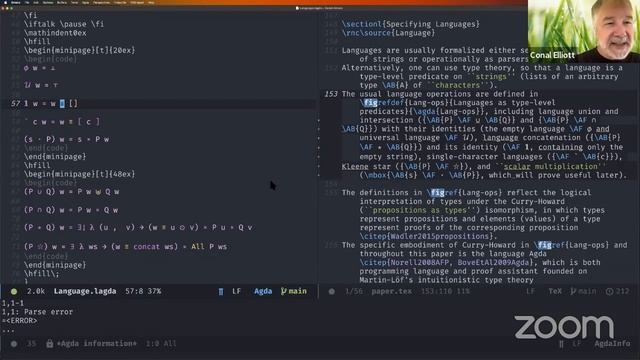Open the Apple menu

click(4, 2)
